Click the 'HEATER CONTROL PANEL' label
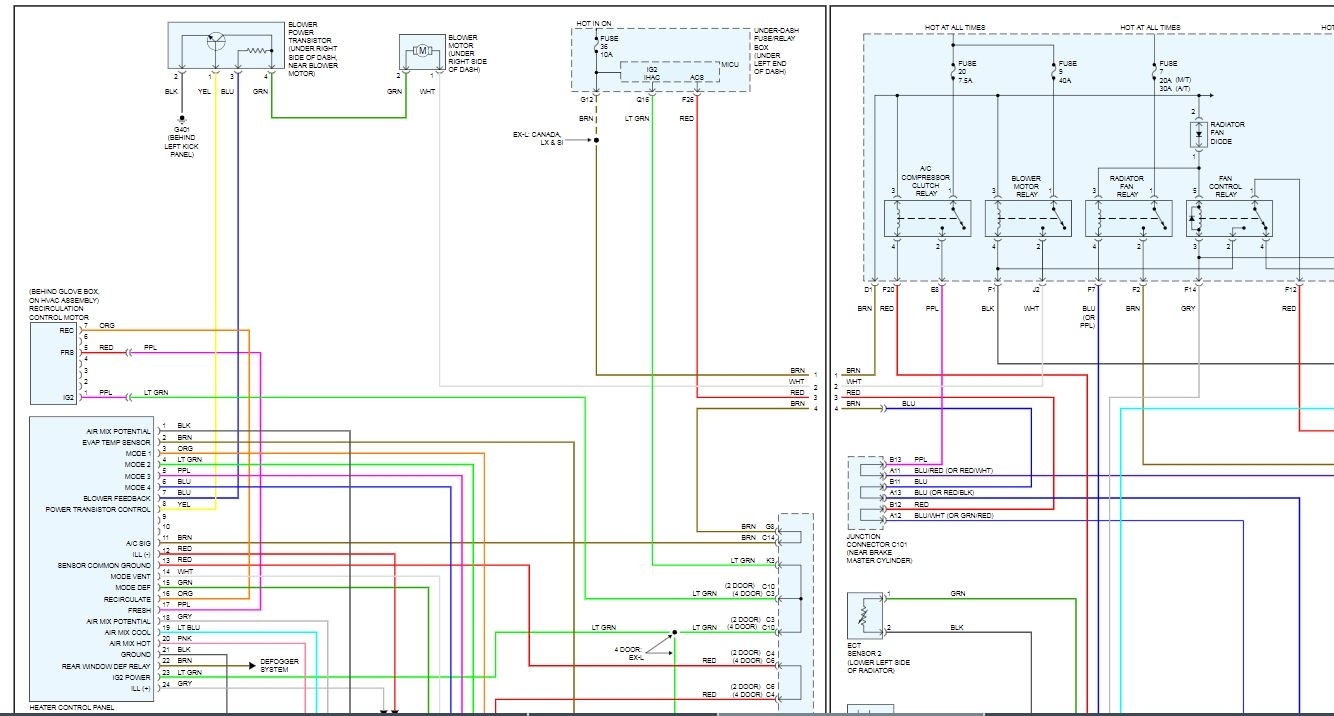The width and height of the screenshot is (1334, 716). click(72, 708)
